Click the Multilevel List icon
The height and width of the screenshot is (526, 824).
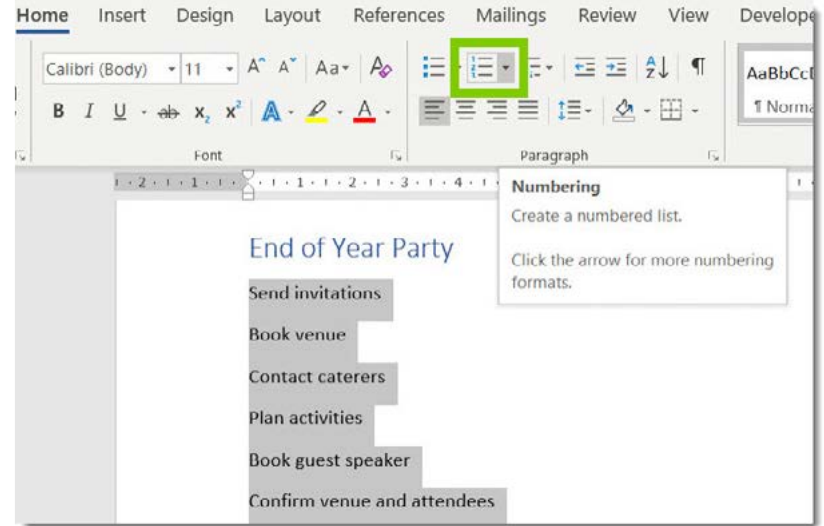coord(534,68)
